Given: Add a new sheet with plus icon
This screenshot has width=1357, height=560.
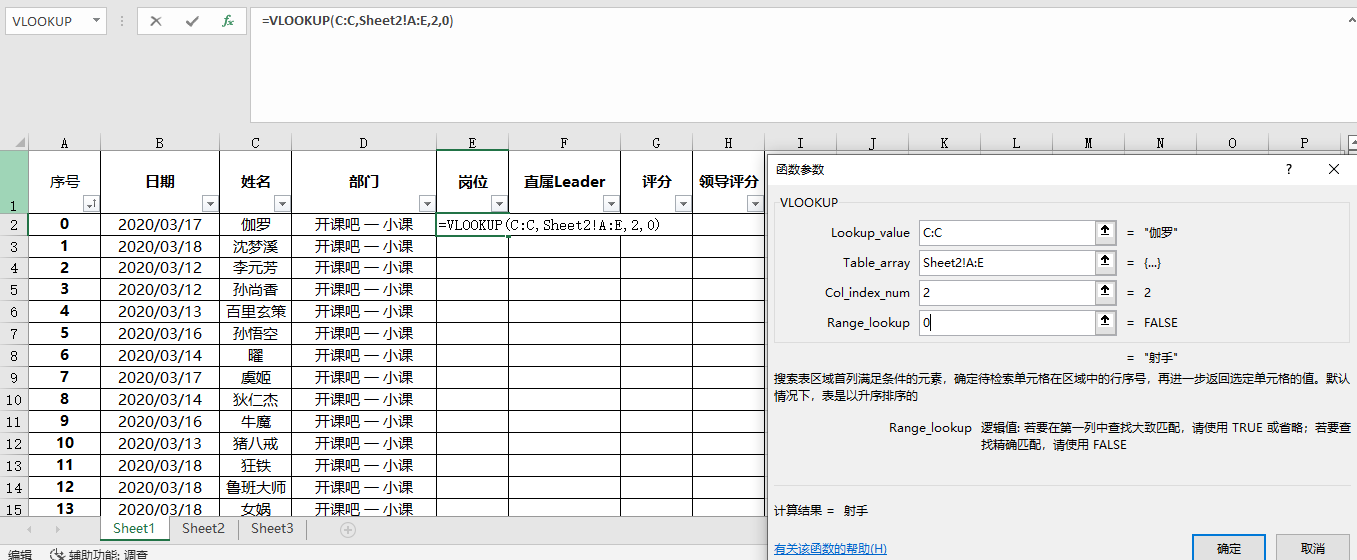Looking at the screenshot, I should tap(348, 529).
